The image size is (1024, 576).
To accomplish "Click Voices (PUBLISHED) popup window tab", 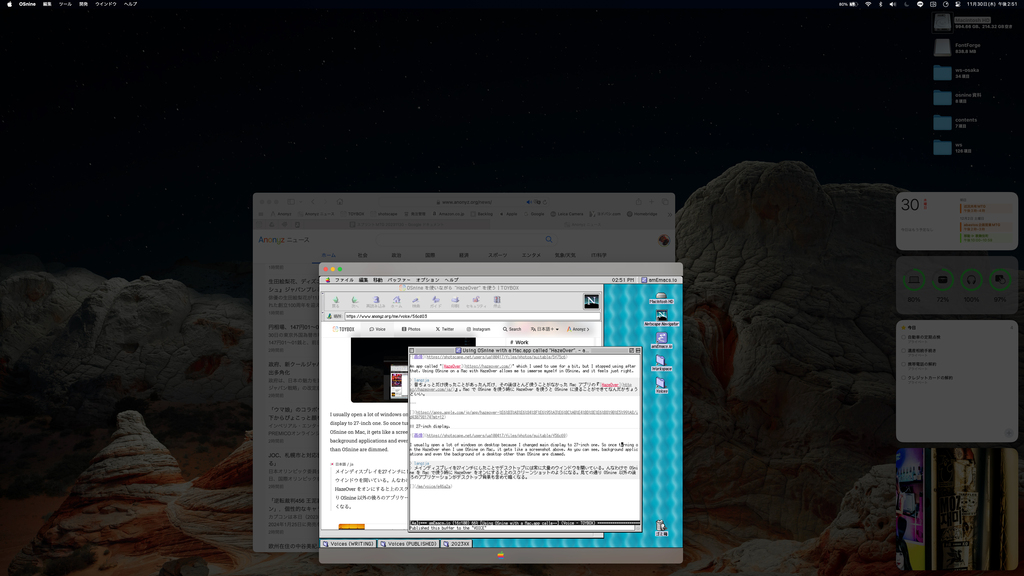I will (408, 543).
